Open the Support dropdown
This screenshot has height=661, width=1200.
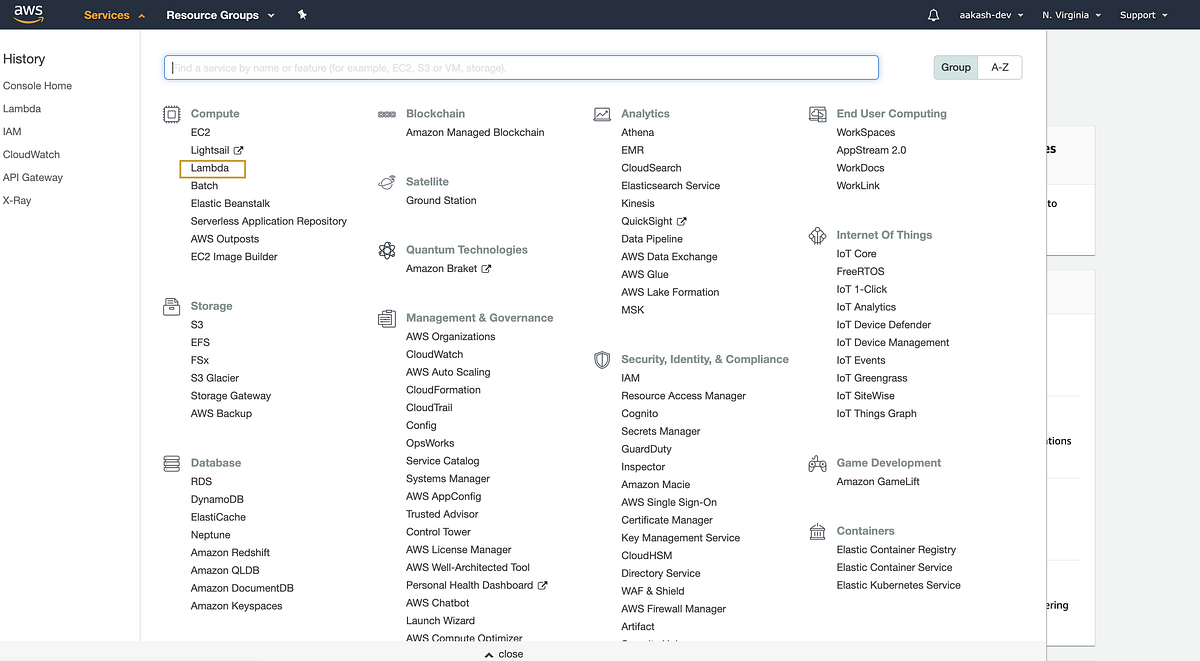1142,14
